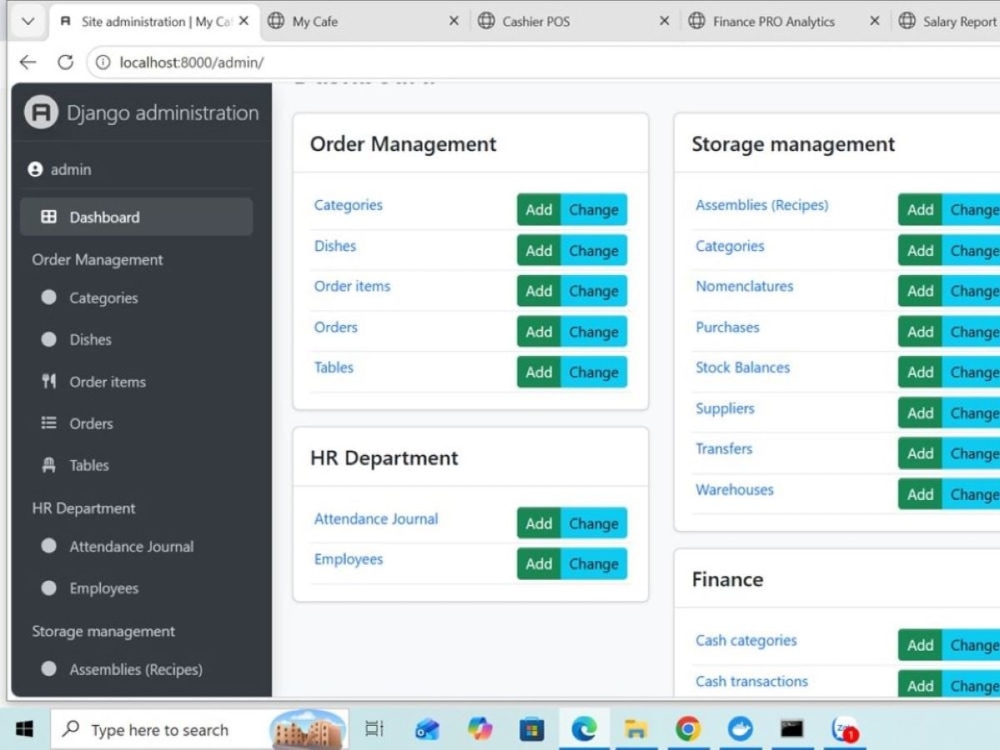Open the Assemblies (Recipes) link in Storage
The width and height of the screenshot is (1000, 750).
point(762,205)
